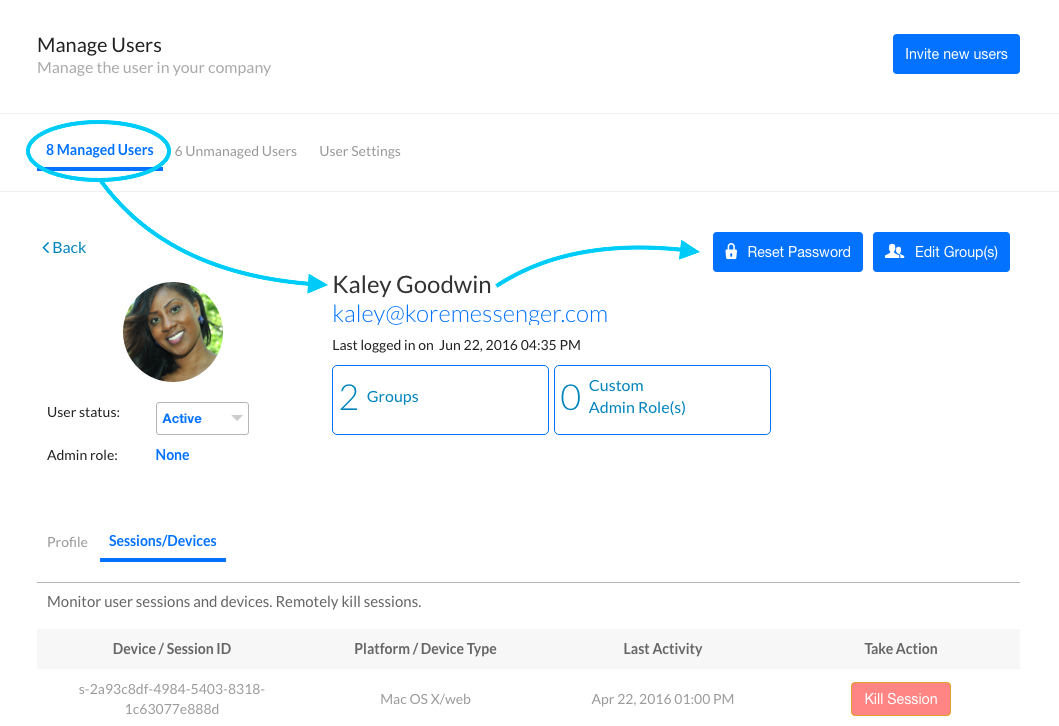Image resolution: width=1059 pixels, height=726 pixels.
Task: Click the Admin role None link
Action: pos(172,455)
